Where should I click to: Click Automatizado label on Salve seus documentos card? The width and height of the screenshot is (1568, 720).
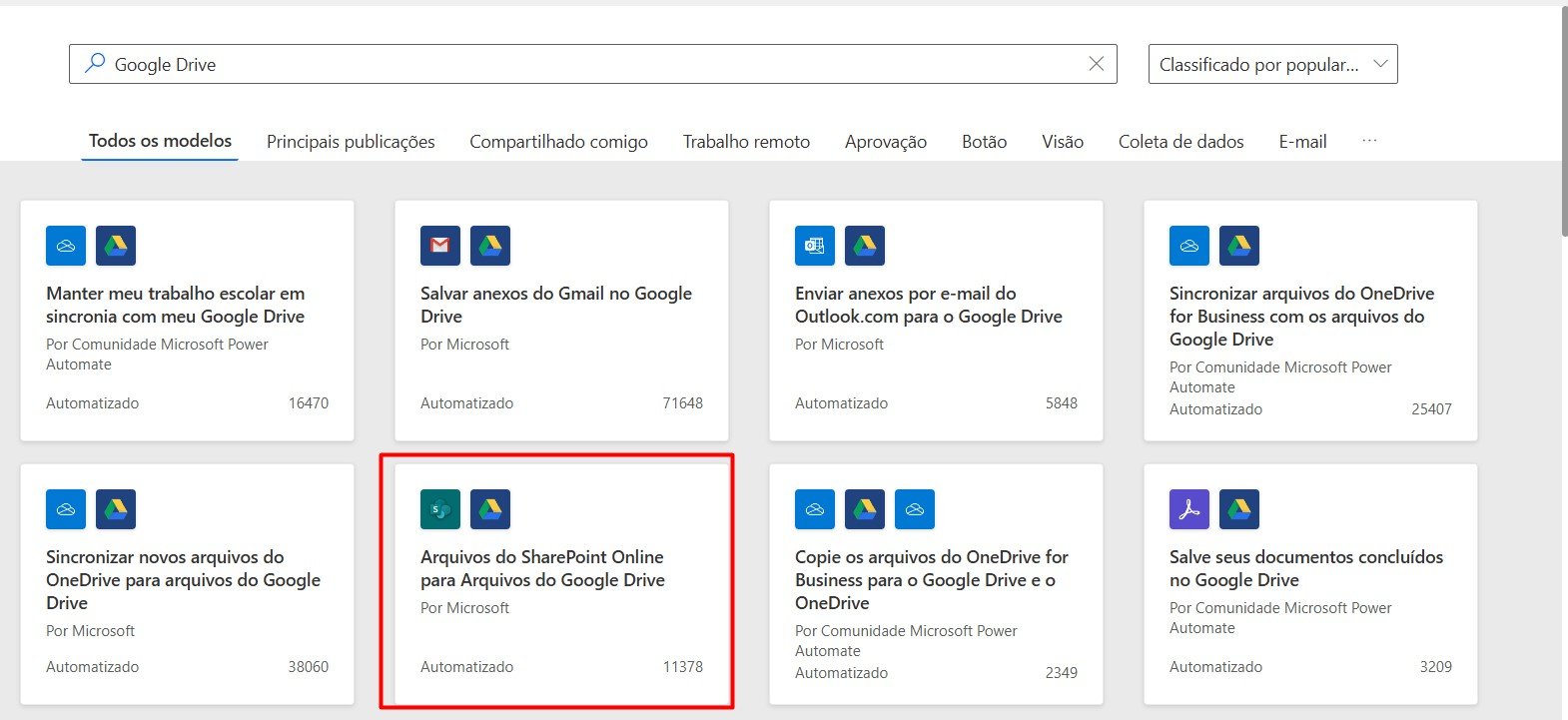(1215, 667)
